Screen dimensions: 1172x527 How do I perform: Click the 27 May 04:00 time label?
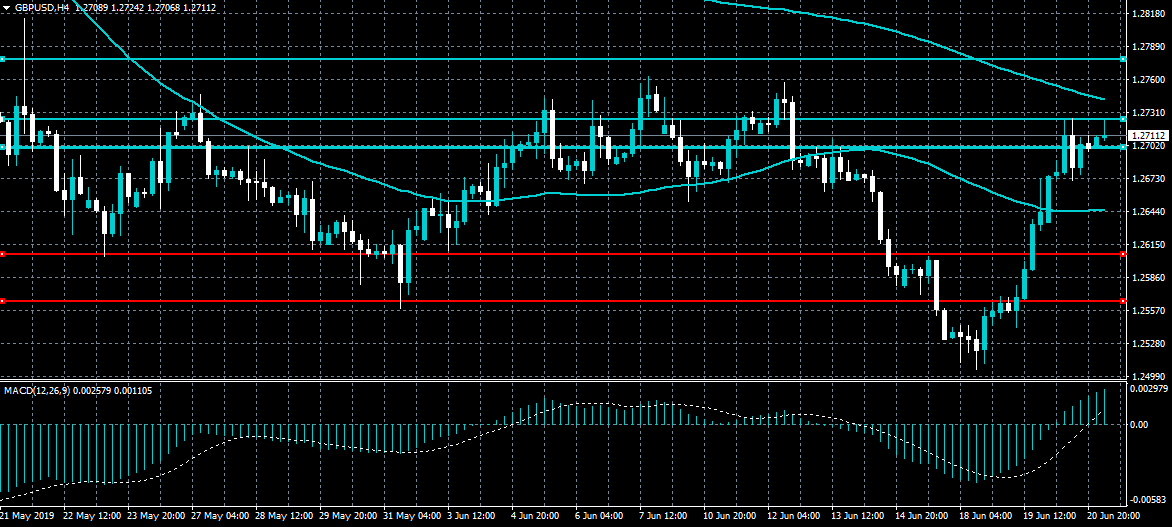pos(218,517)
